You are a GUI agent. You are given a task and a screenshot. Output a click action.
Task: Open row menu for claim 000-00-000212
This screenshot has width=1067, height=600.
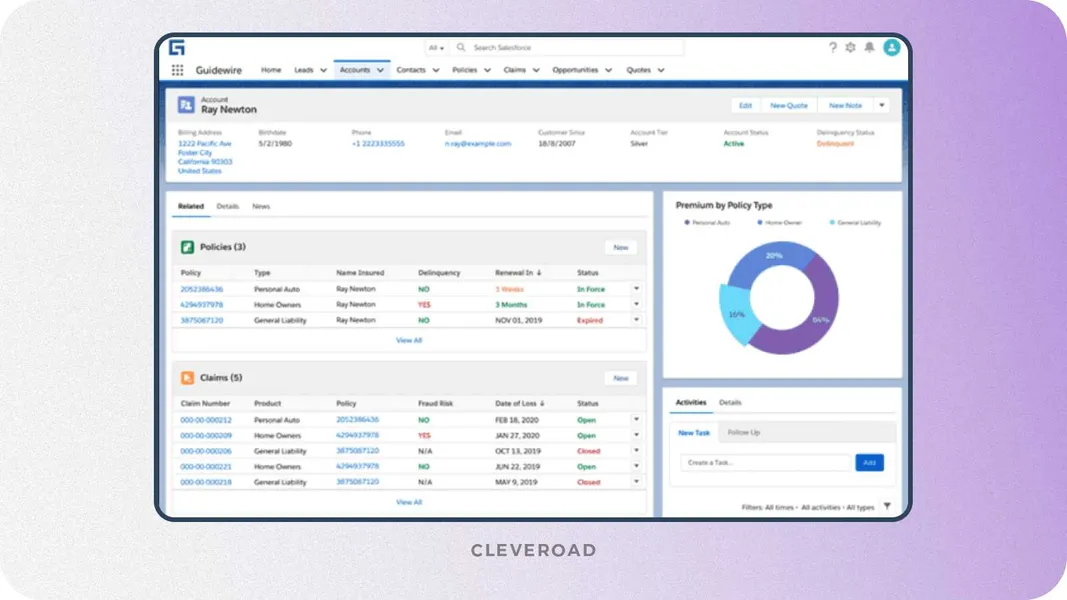pyautogui.click(x=636, y=419)
